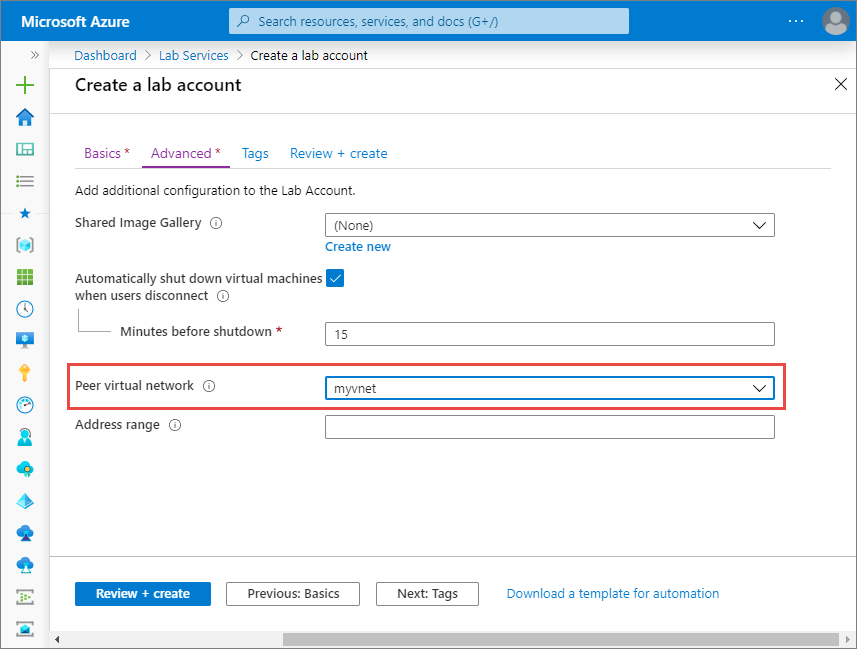Viewport: 857px width, 649px height.
Task: Click the Microsoft Azure logo text
Action: [75, 22]
